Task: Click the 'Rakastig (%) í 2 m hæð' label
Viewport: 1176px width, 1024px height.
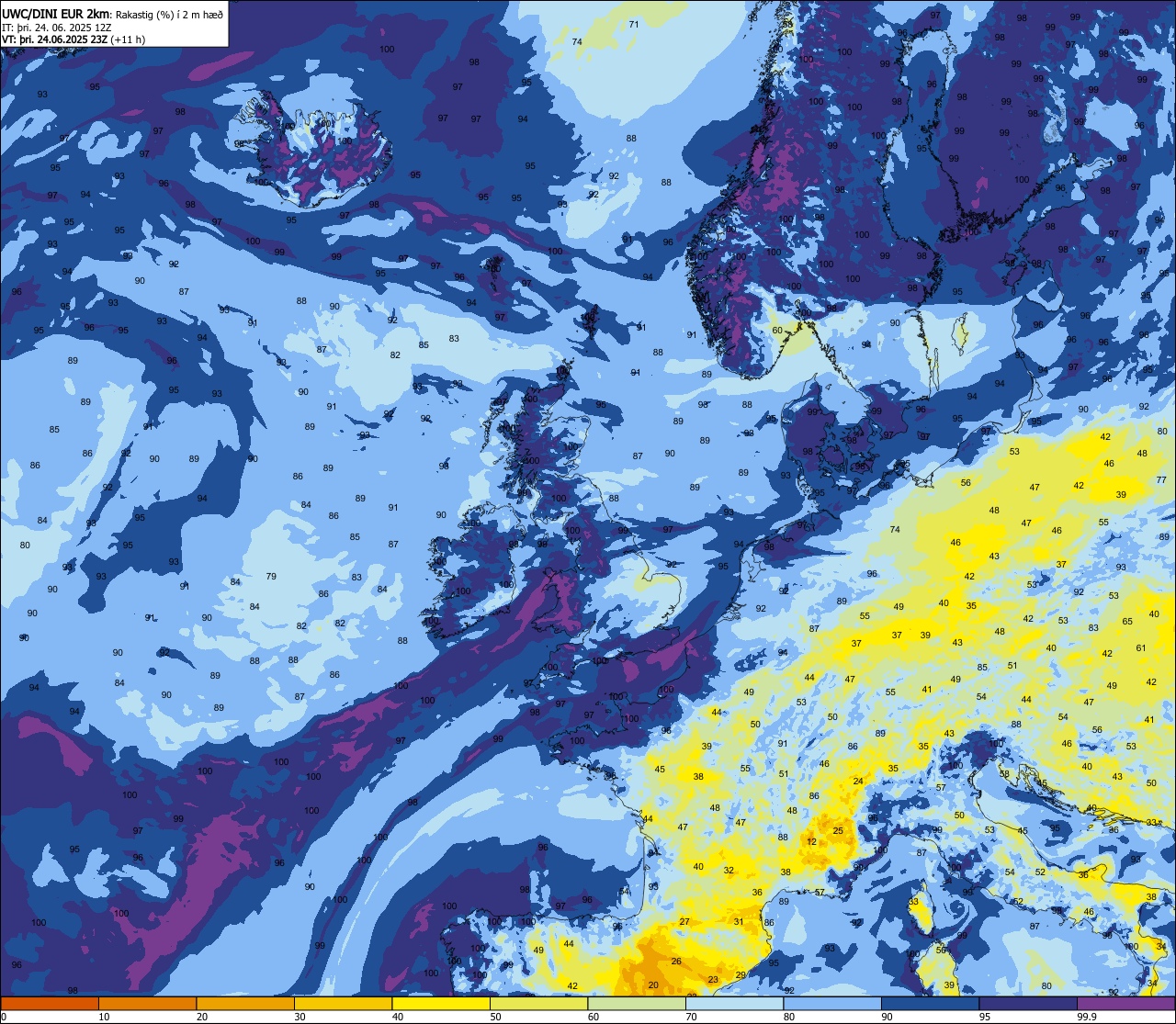Action: click(x=169, y=14)
